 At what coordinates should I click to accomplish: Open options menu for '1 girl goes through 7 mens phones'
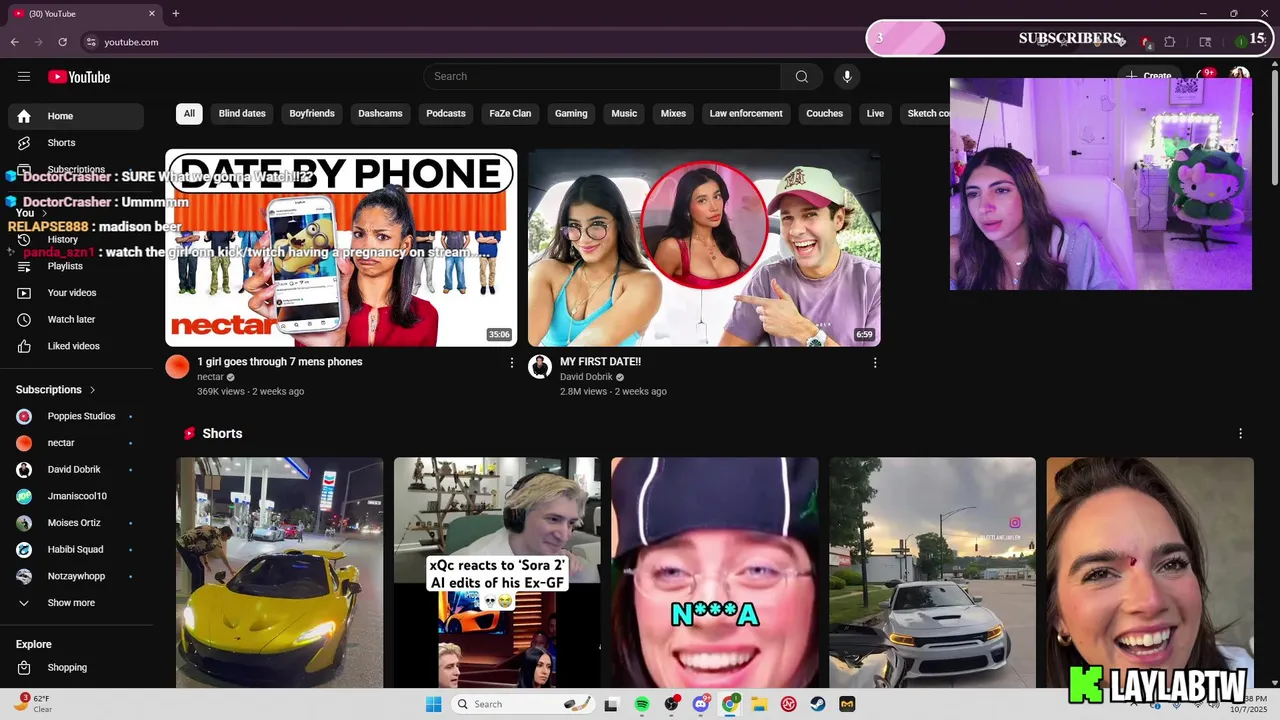tap(512, 363)
